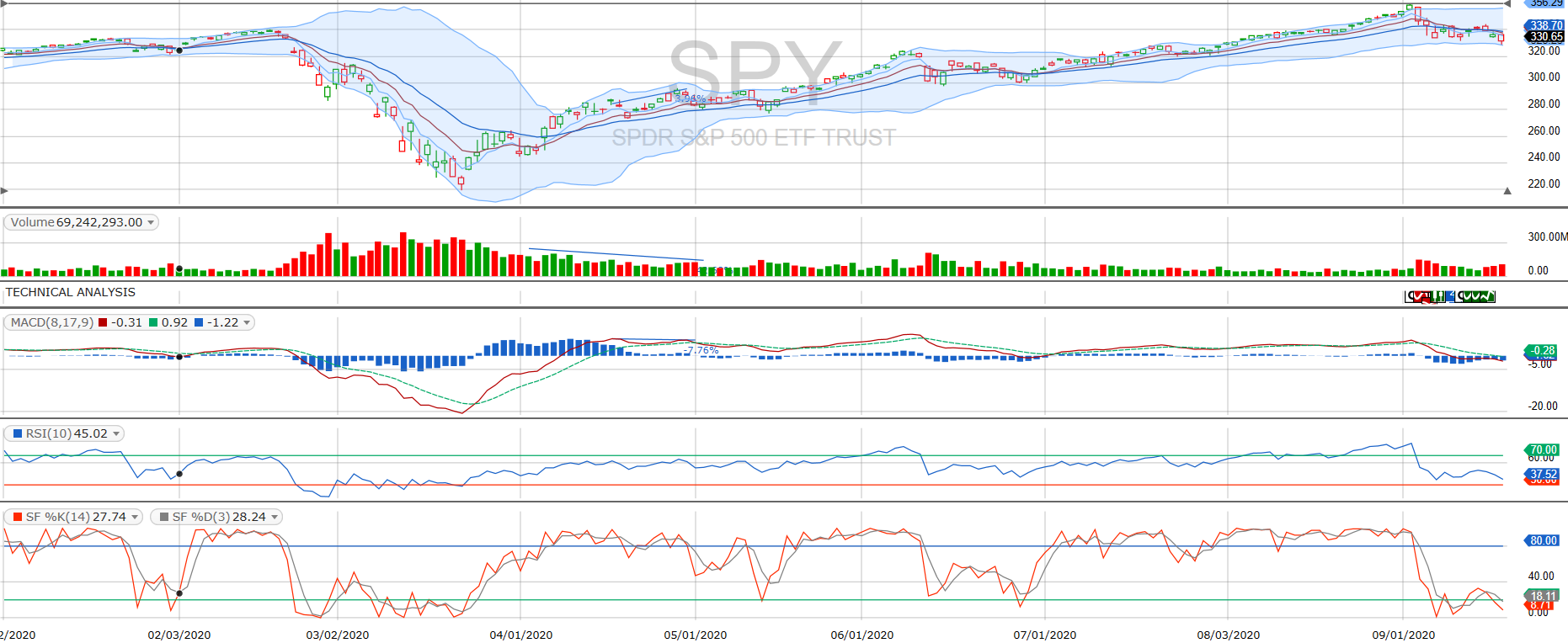1568x643 pixels.
Task: Click the 3.94% annotation on price chart
Action: click(691, 98)
